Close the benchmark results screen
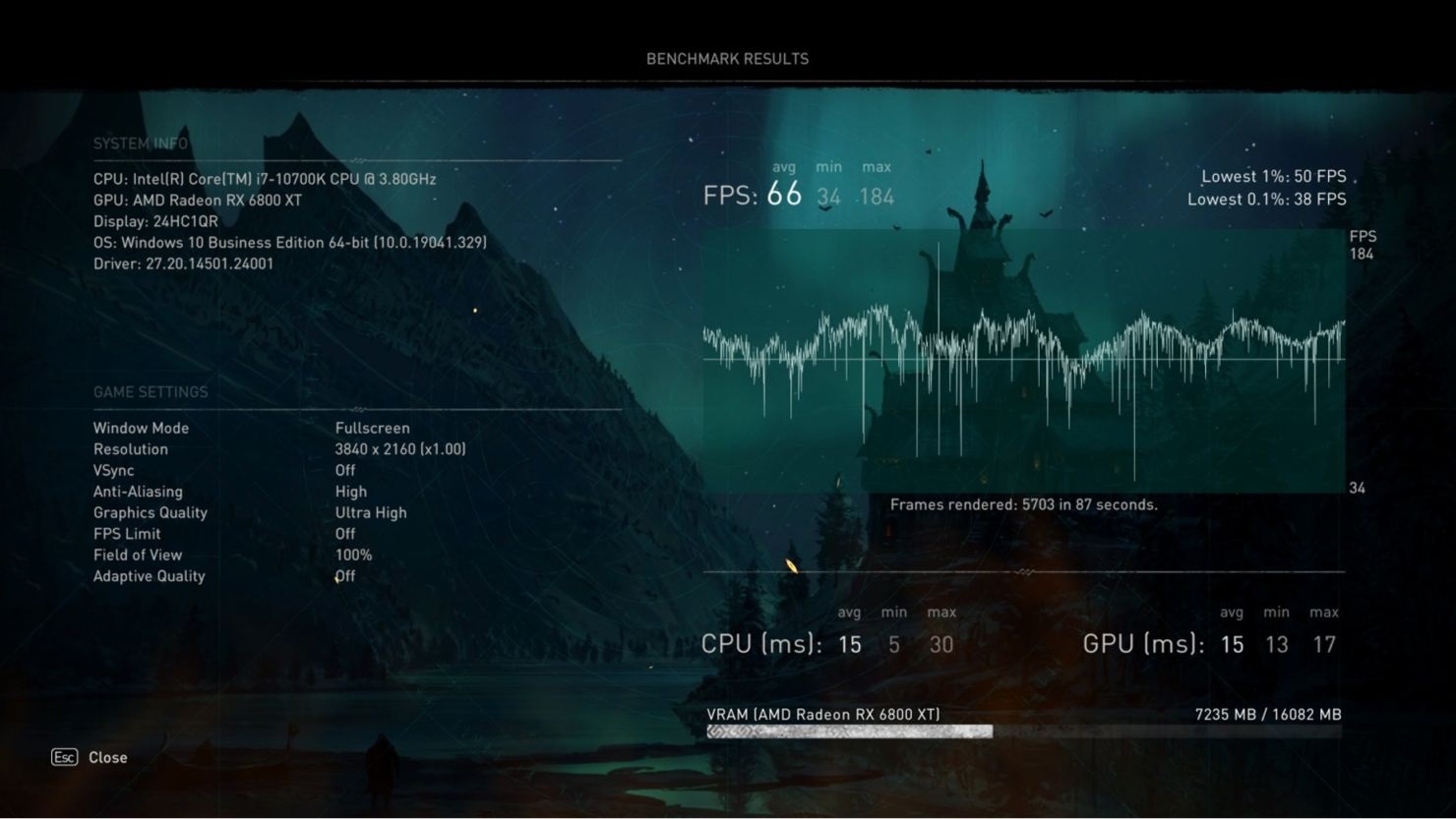 (108, 757)
